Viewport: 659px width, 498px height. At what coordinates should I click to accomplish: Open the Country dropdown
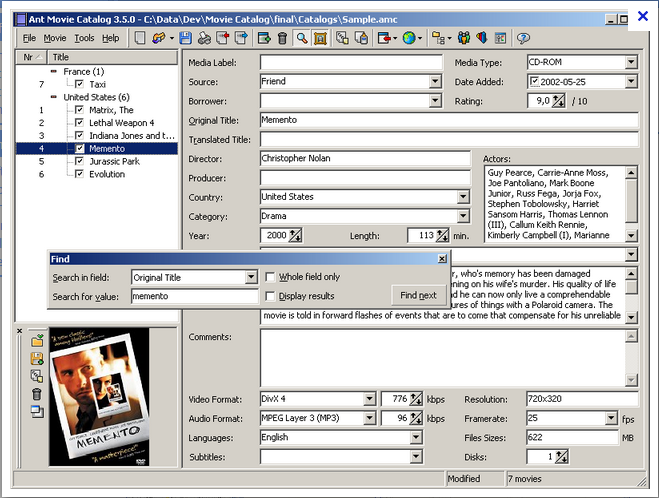pyautogui.click(x=463, y=197)
